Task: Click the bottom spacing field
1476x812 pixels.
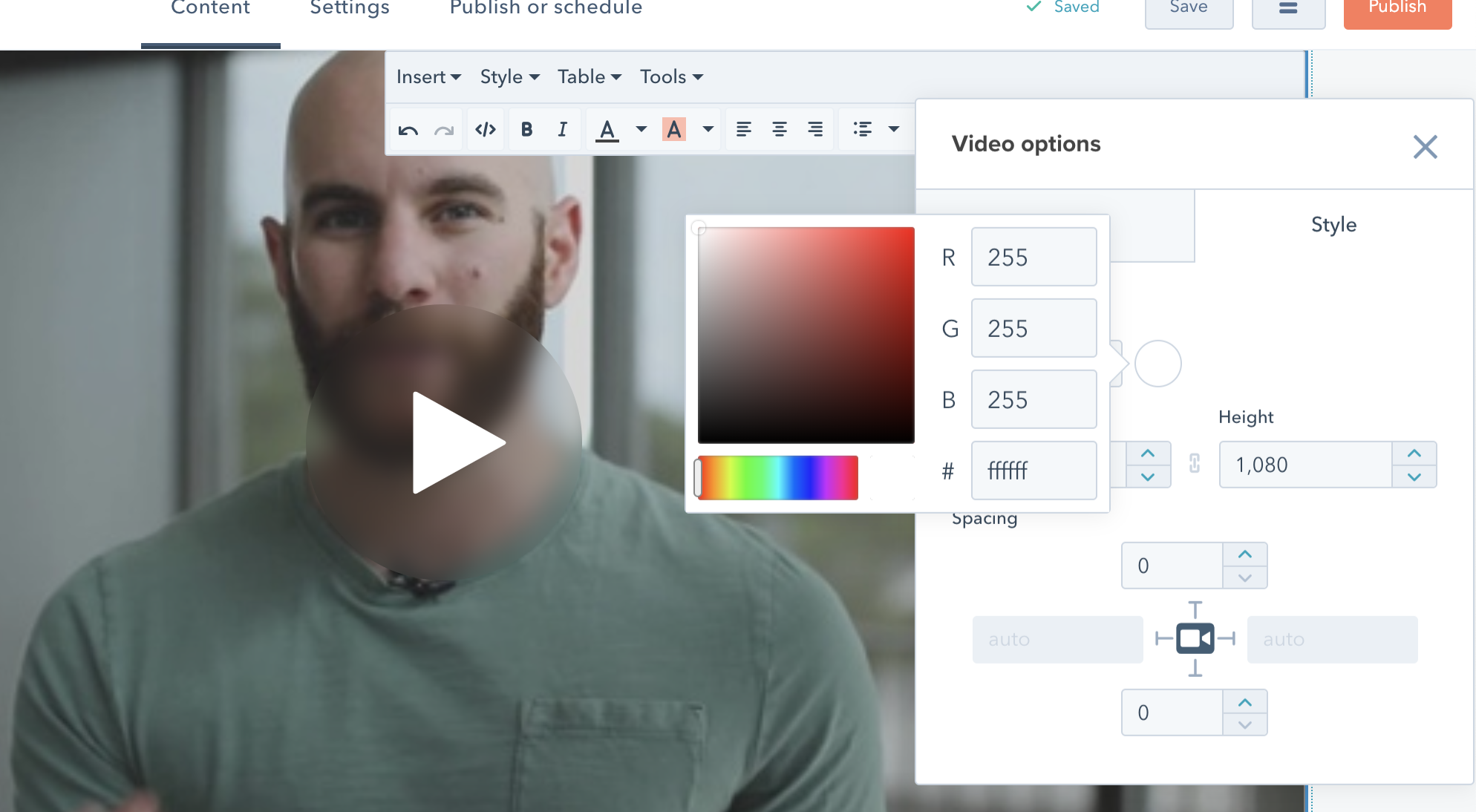Action: pos(1172,713)
